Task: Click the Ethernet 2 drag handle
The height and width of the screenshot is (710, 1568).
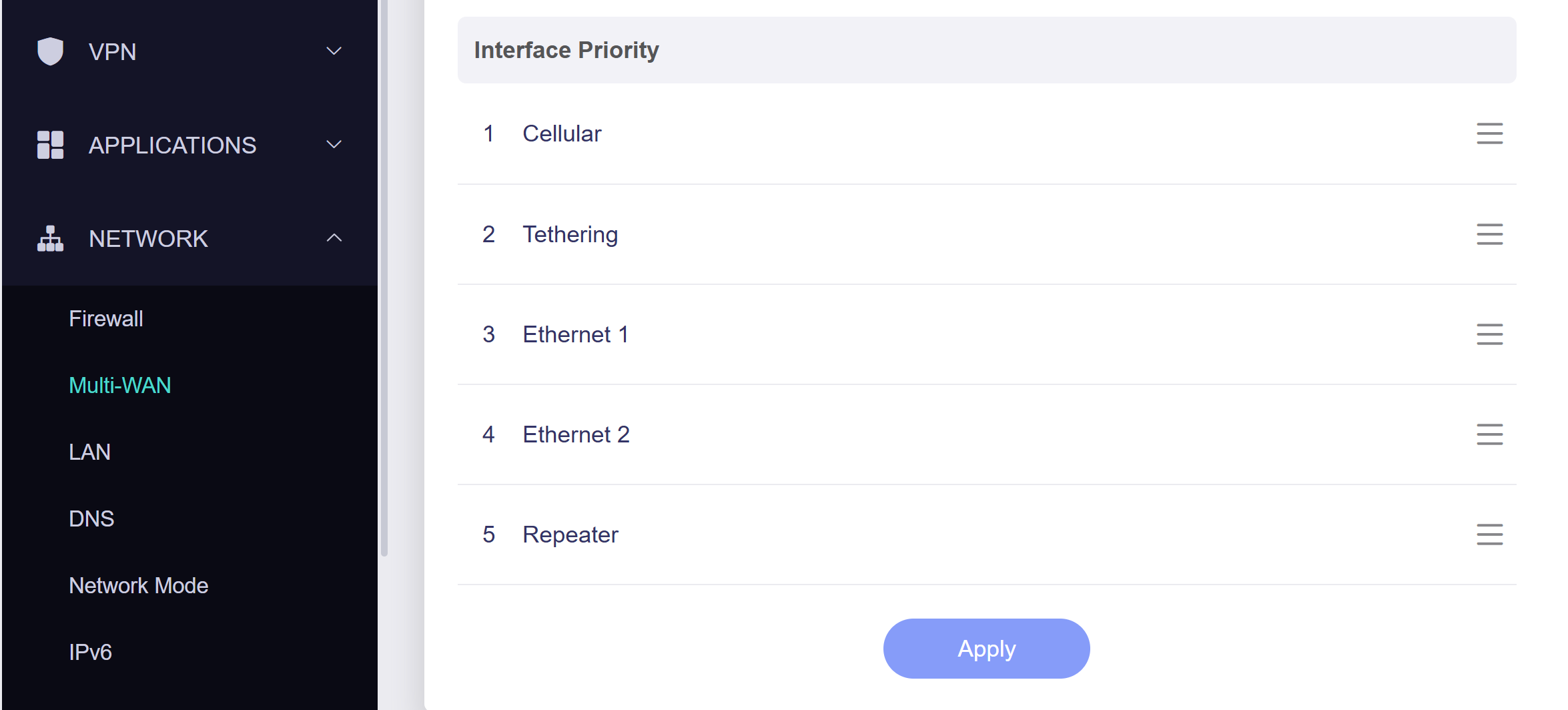Action: pyautogui.click(x=1489, y=434)
